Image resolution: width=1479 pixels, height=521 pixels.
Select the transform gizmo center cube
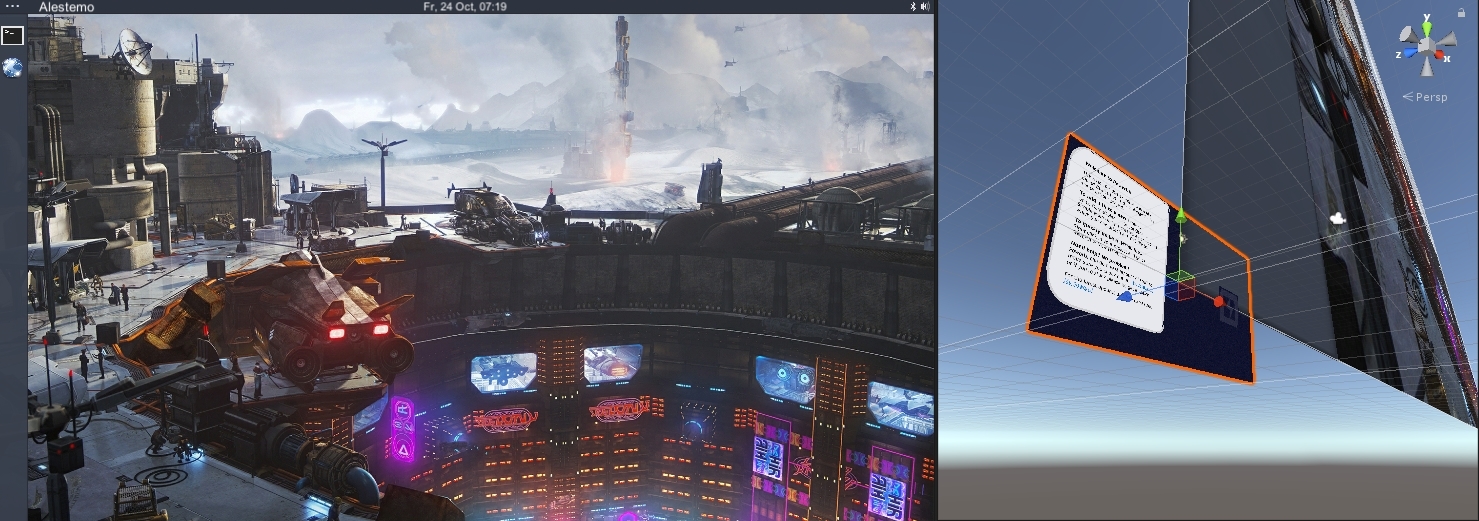point(1182,285)
